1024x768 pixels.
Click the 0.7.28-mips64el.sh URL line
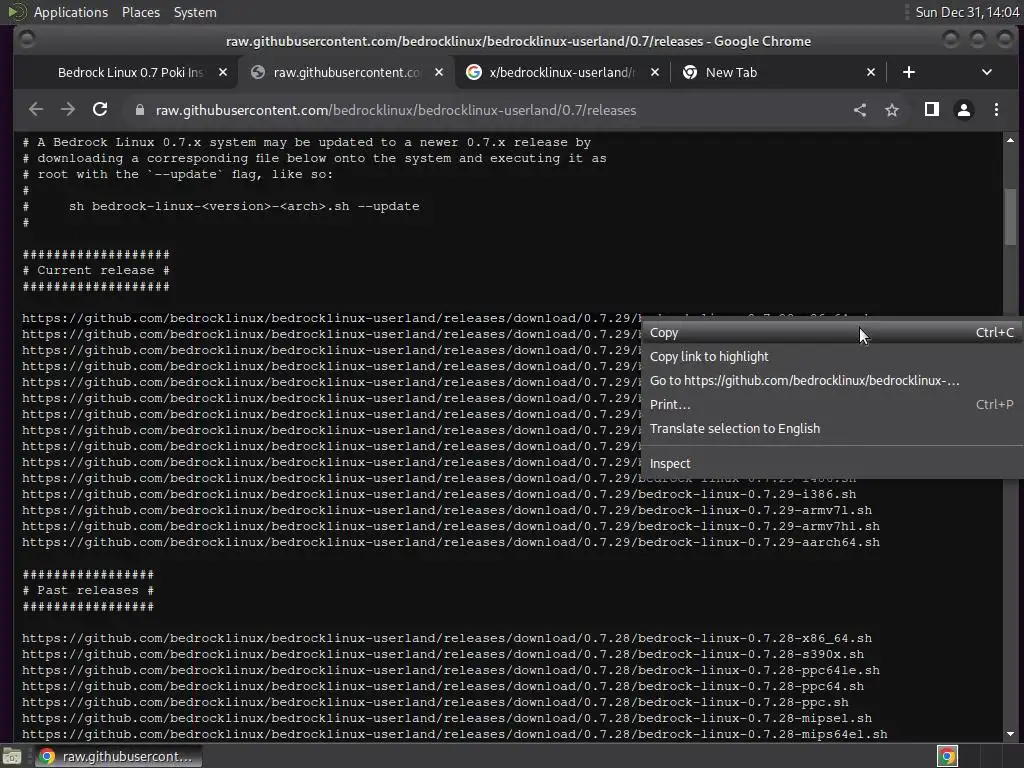click(x=455, y=734)
